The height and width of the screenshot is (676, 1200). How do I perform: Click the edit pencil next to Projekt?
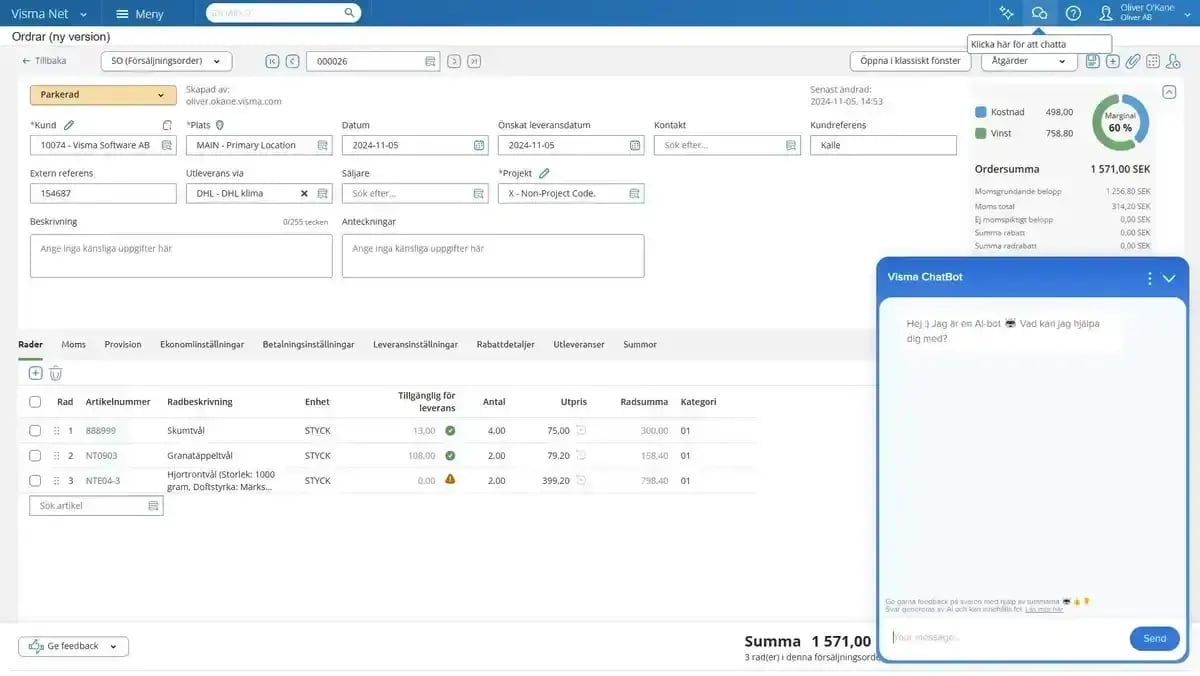coord(544,173)
